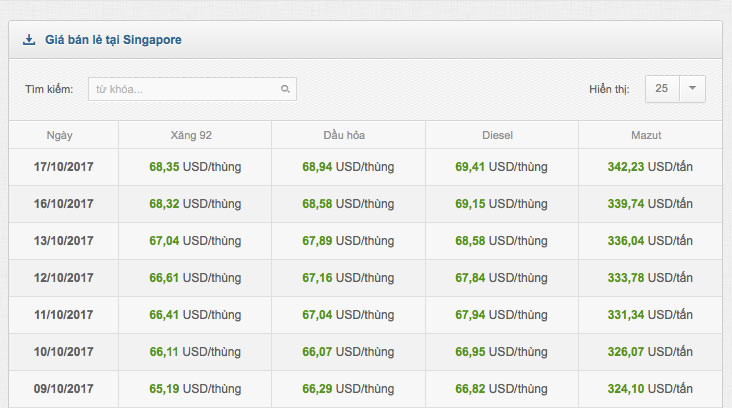
Task: Click Mazut price 324,10 USD/tấn
Action: point(650,388)
